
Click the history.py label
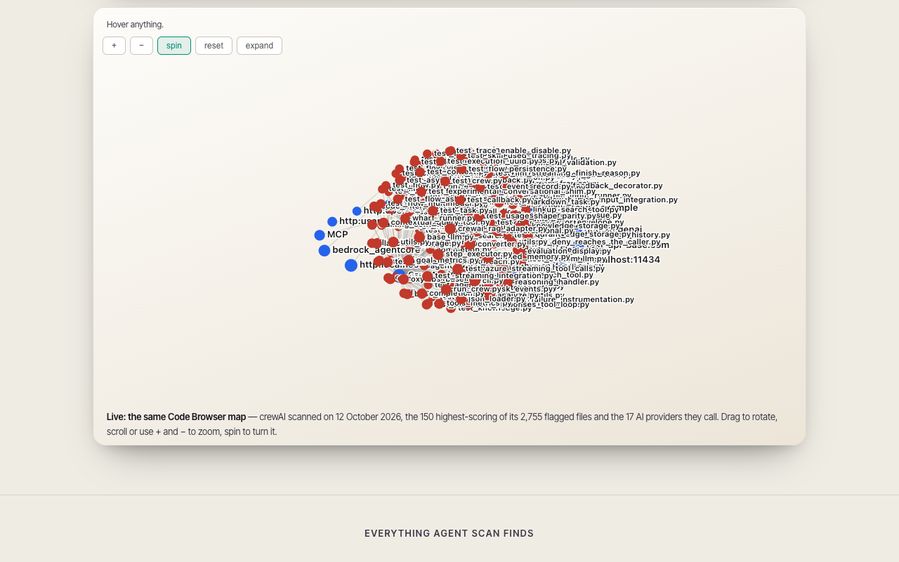click(651, 235)
